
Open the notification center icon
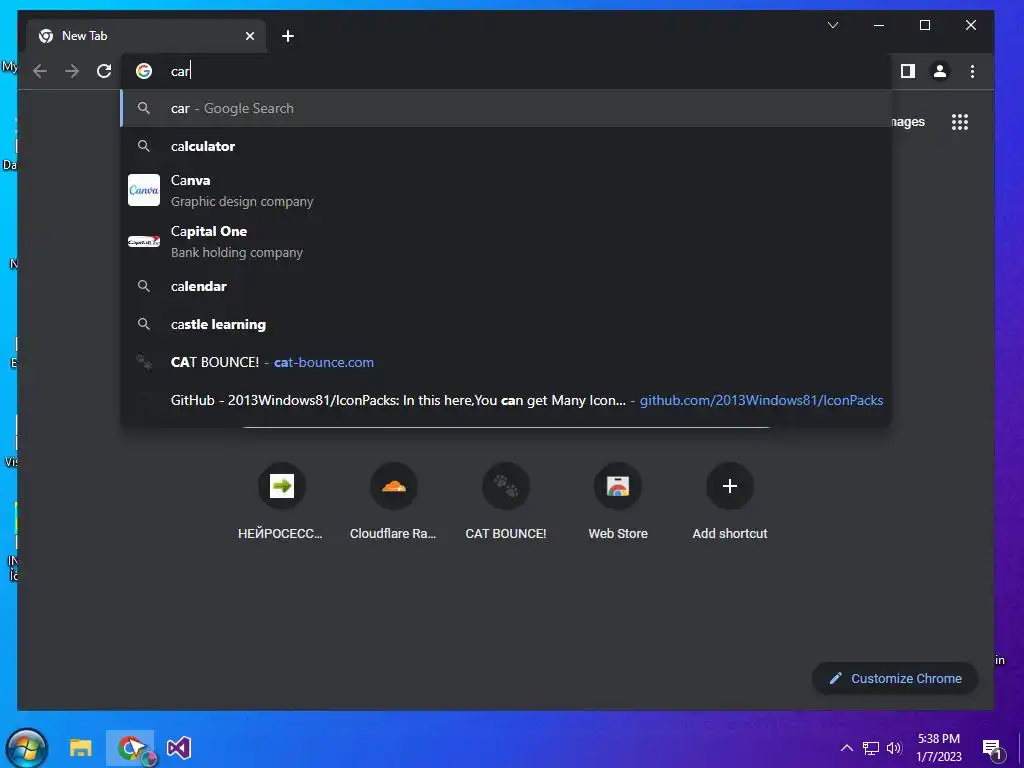click(x=992, y=749)
